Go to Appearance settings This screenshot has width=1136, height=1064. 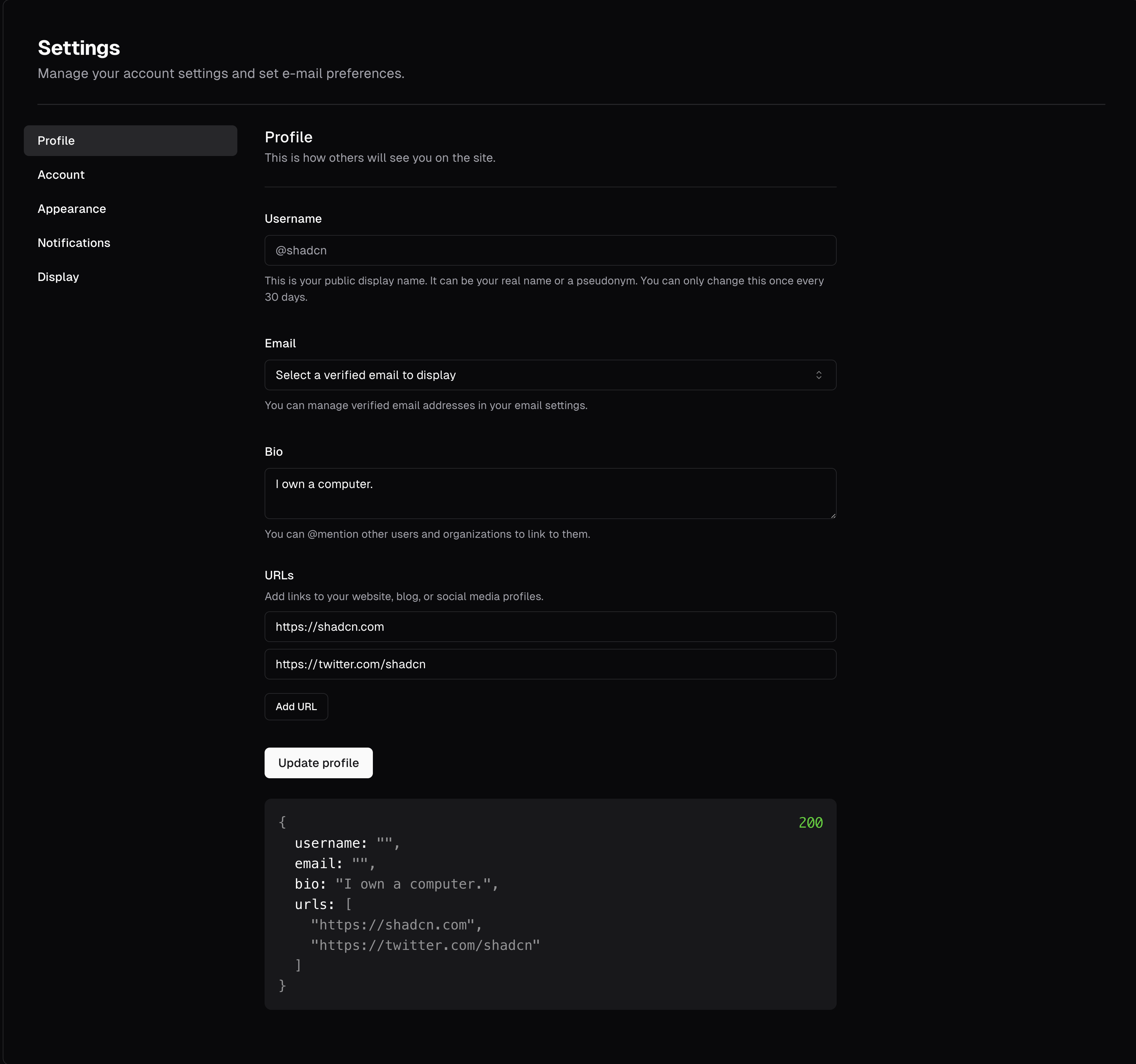click(x=72, y=209)
